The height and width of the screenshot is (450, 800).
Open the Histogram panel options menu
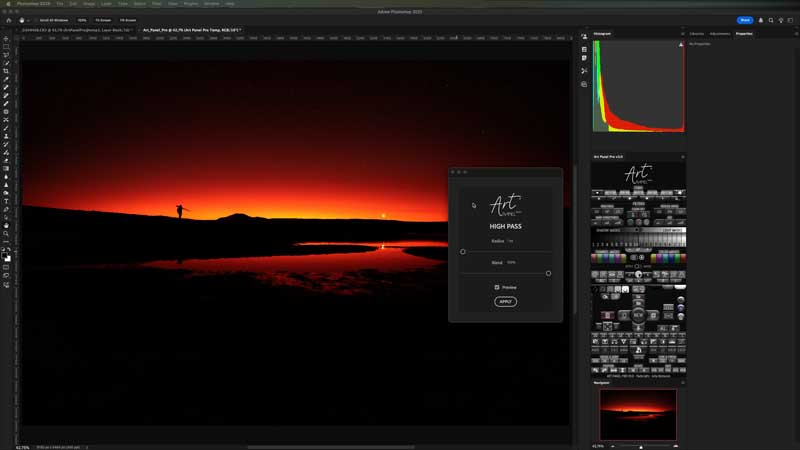pyautogui.click(x=683, y=33)
